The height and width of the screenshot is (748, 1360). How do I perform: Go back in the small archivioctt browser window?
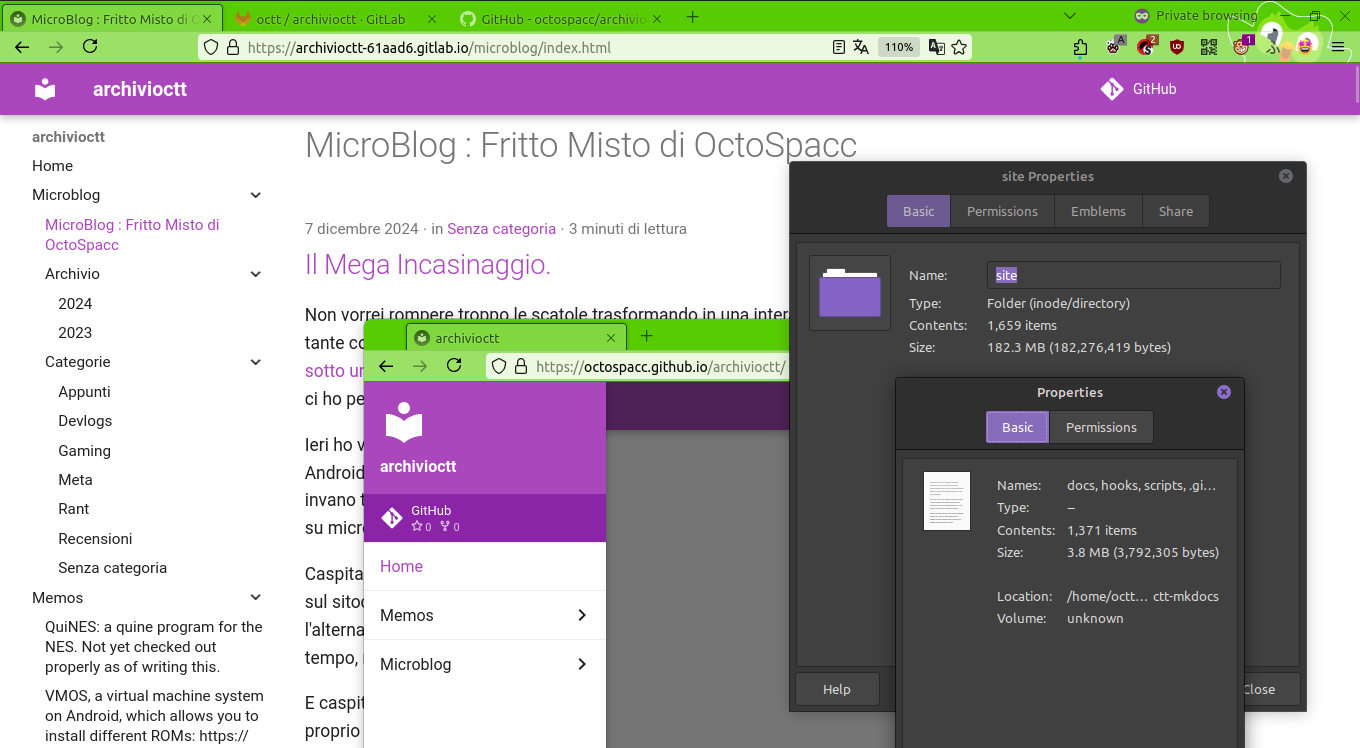coord(386,366)
